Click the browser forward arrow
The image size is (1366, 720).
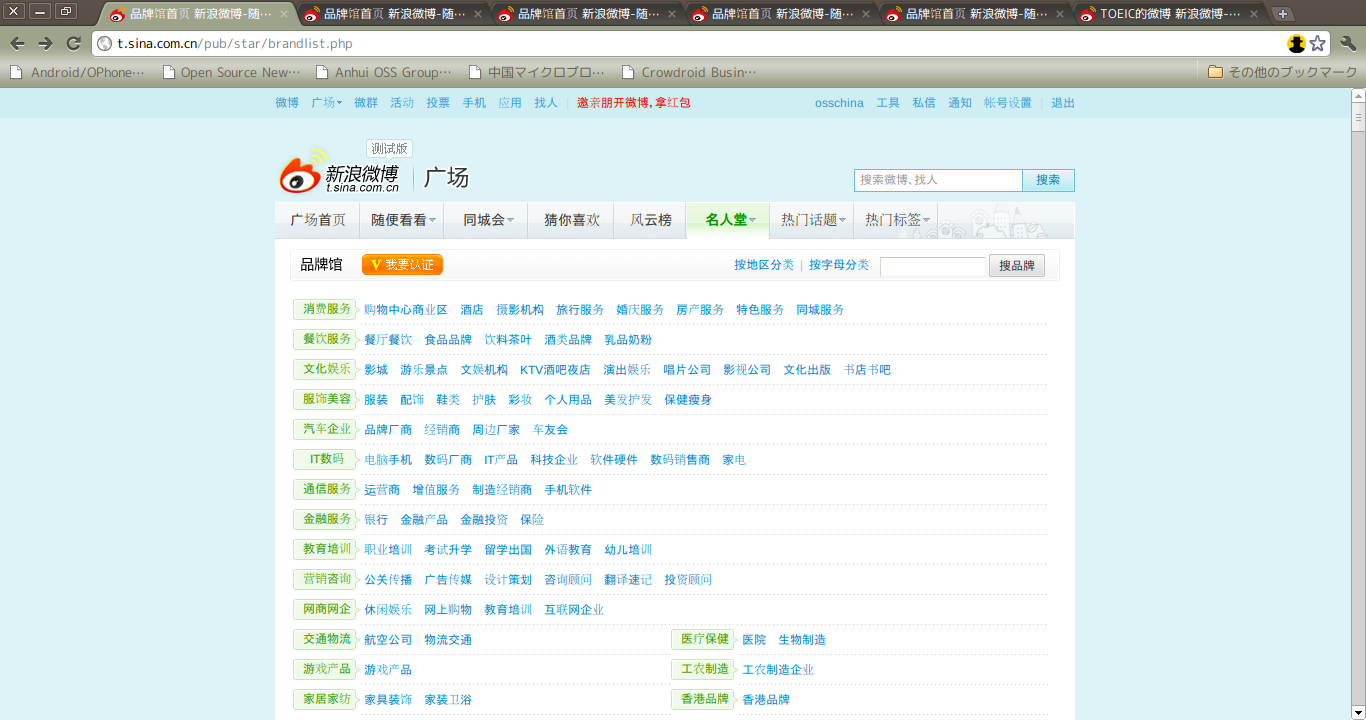click(45, 43)
